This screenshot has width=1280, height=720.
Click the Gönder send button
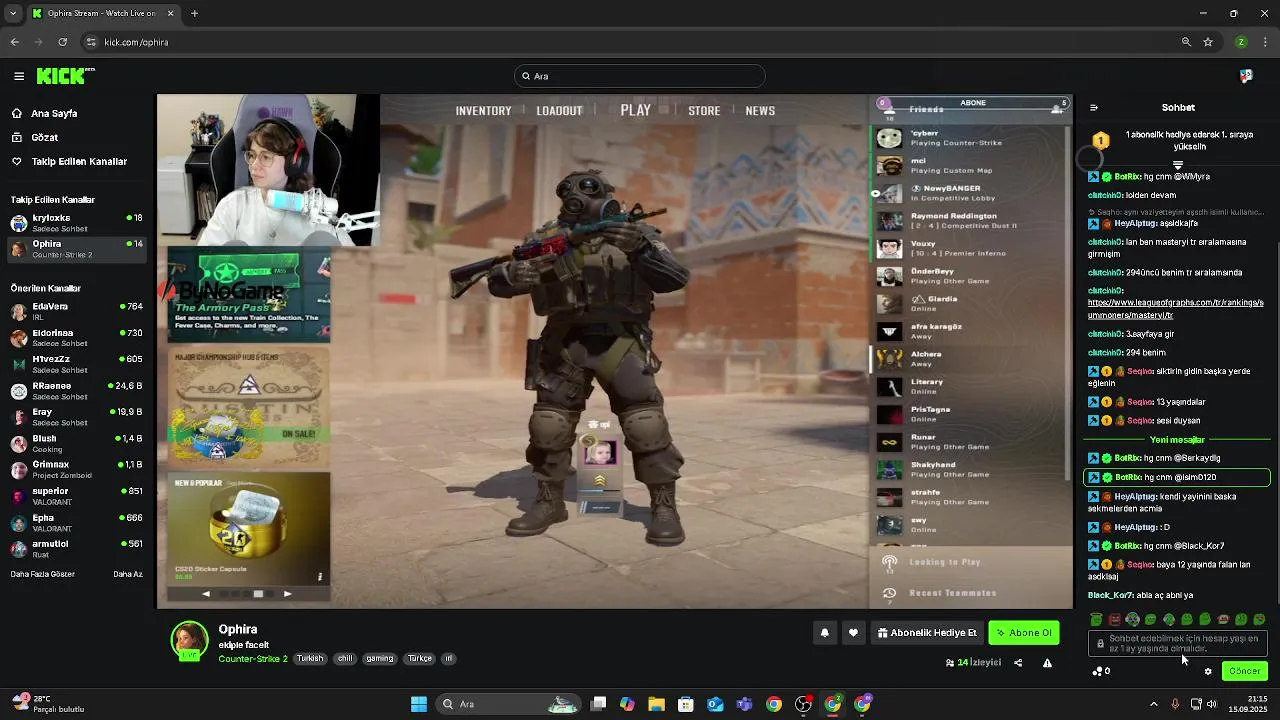click(x=1245, y=671)
